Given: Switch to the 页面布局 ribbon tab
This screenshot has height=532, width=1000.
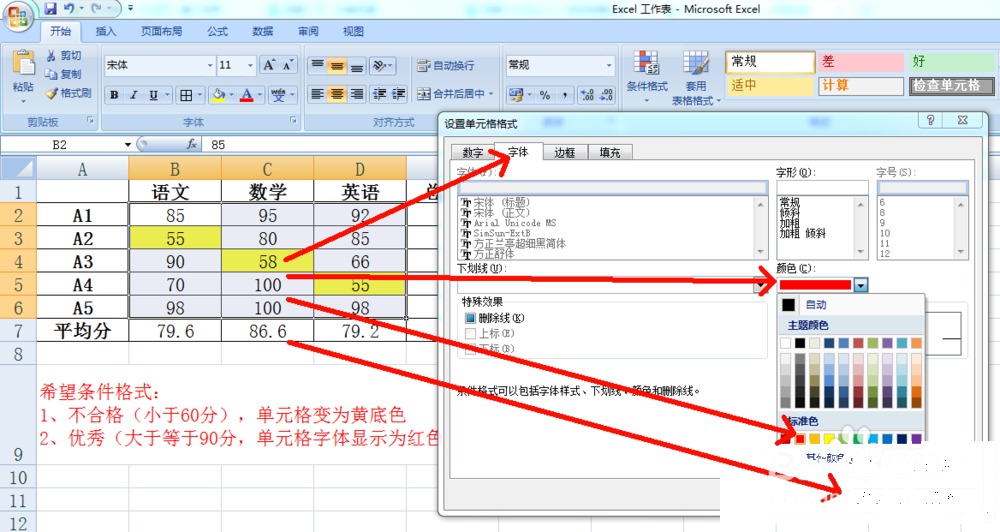Looking at the screenshot, I should 161,31.
